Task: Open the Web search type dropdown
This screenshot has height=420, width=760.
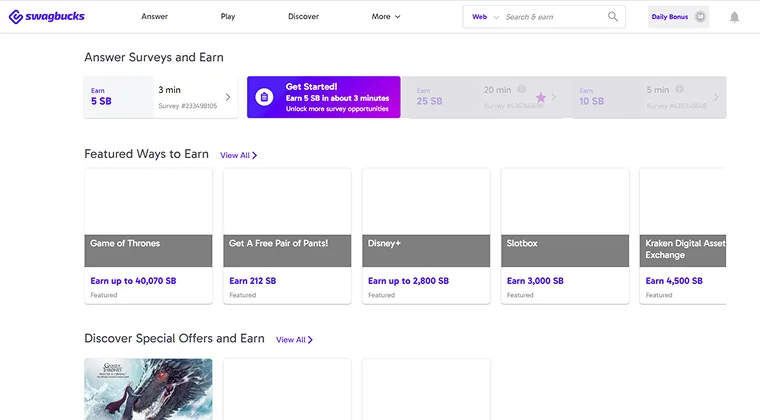Action: (485, 17)
